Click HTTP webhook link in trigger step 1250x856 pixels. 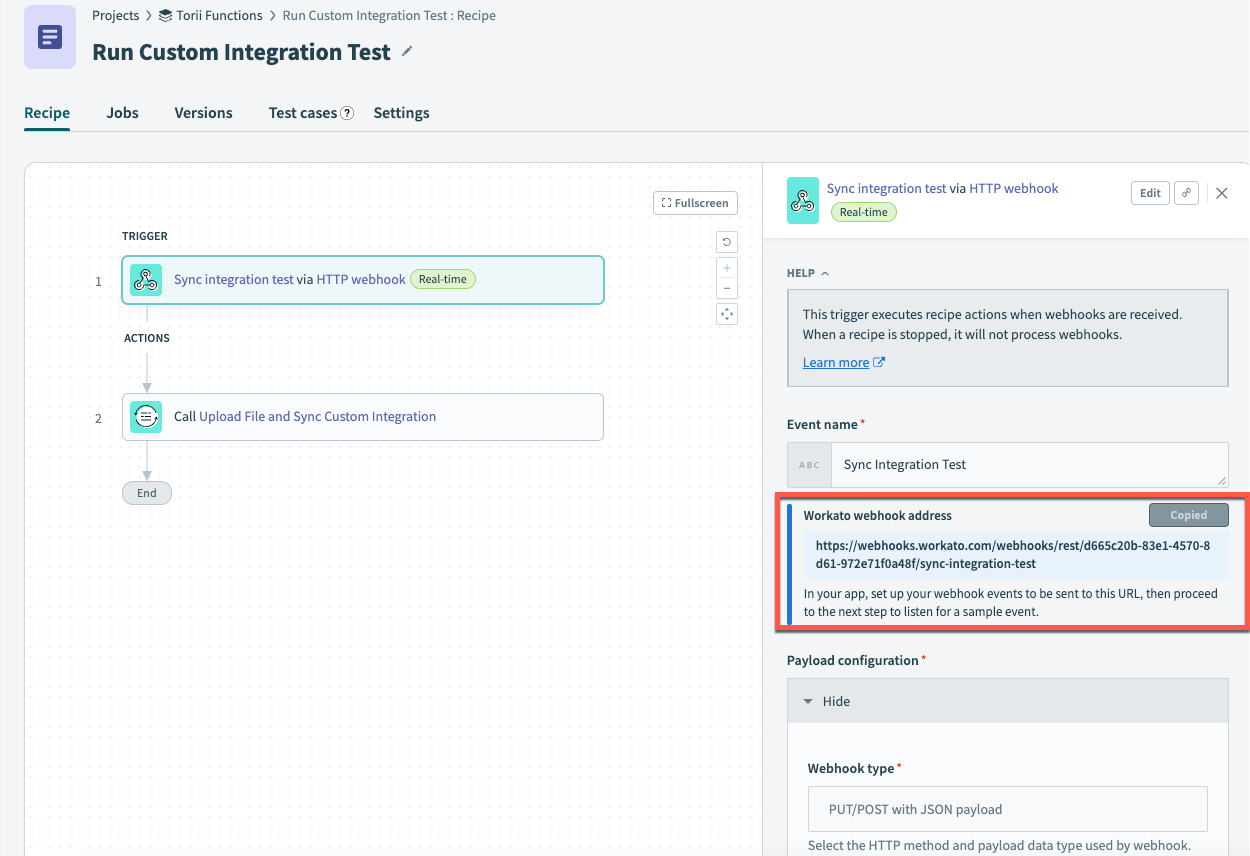(361, 279)
